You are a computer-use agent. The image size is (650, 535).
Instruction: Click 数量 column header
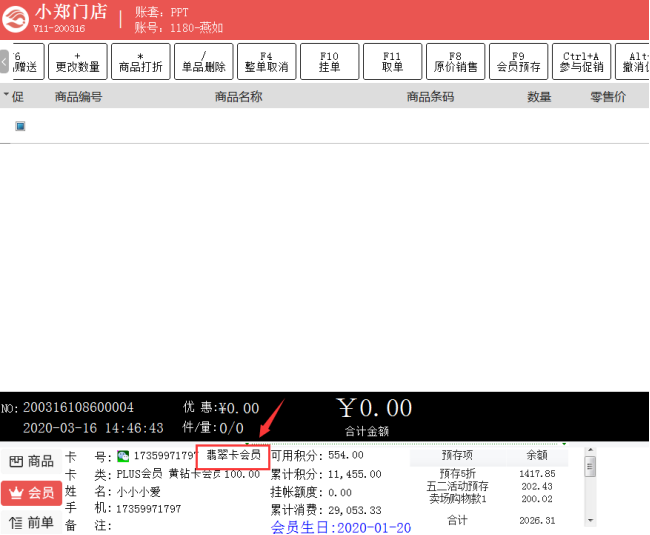pyautogui.click(x=539, y=97)
